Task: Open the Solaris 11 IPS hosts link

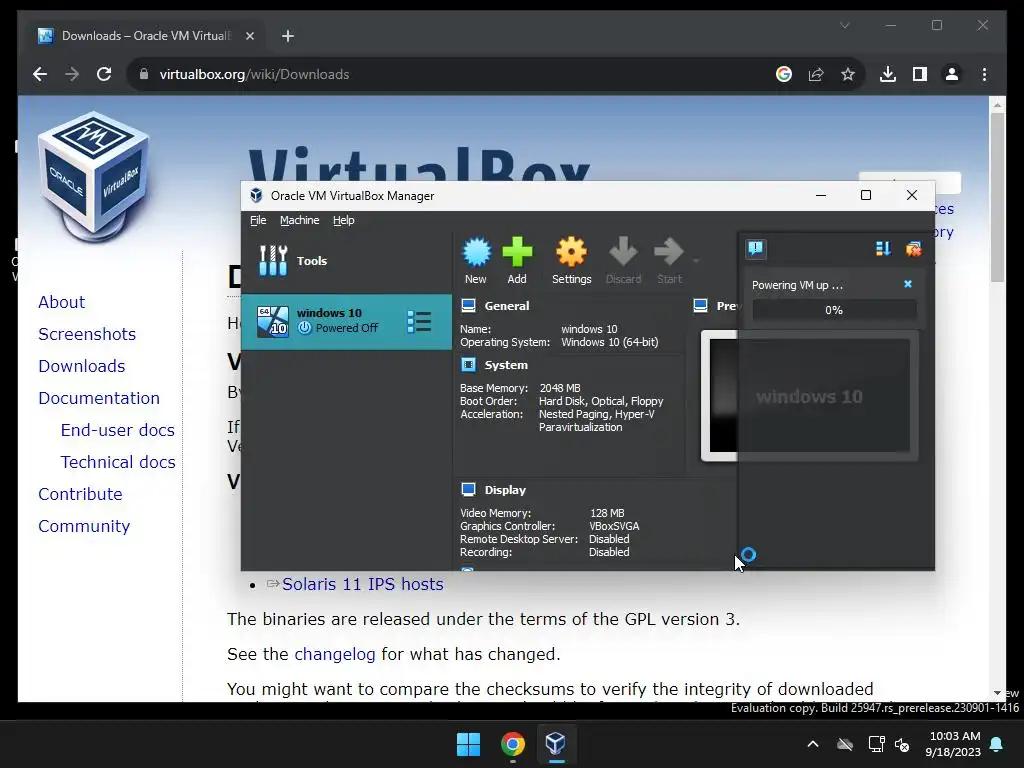Action: pos(362,584)
